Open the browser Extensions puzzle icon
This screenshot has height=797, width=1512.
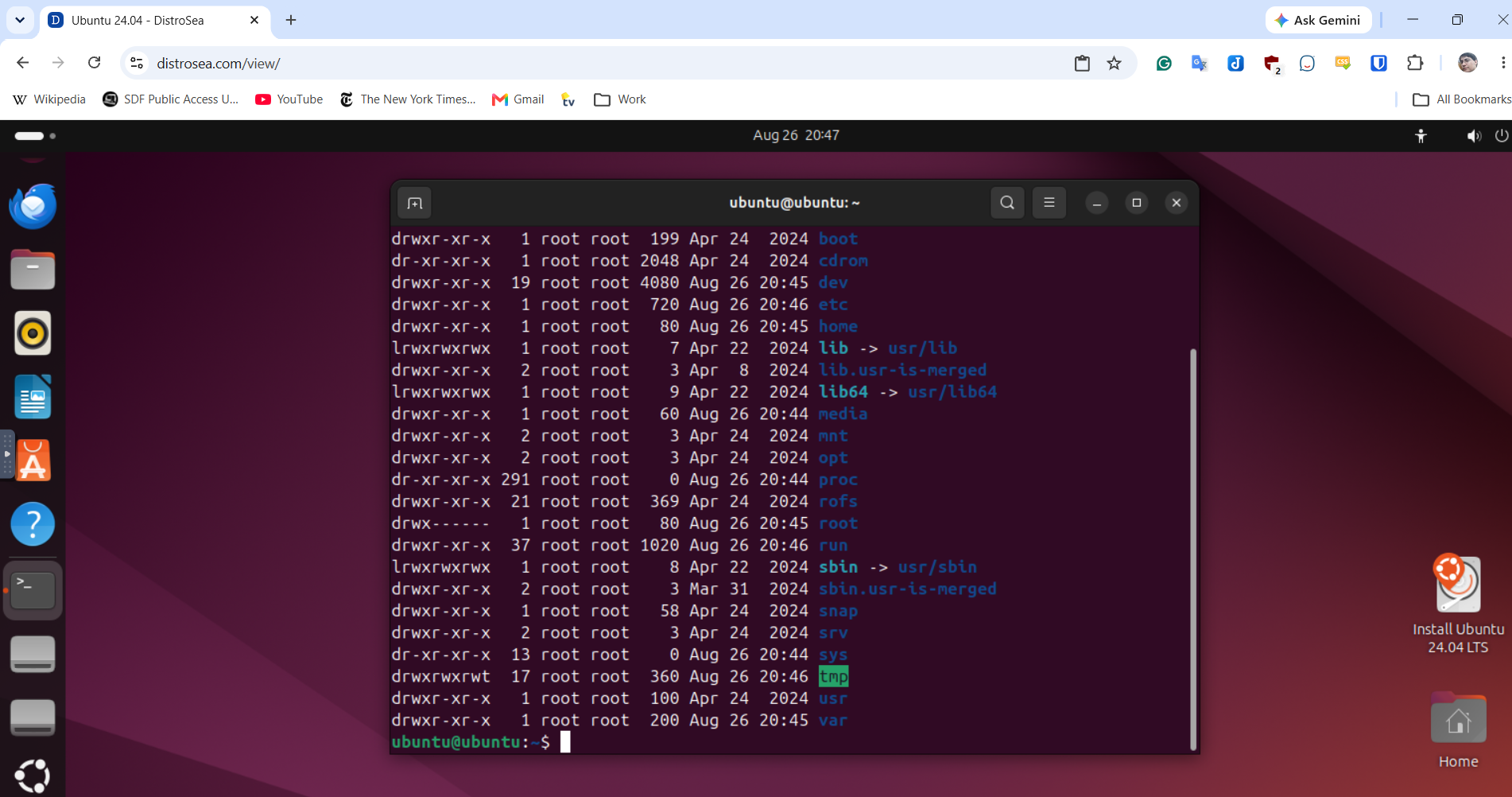pos(1415,63)
